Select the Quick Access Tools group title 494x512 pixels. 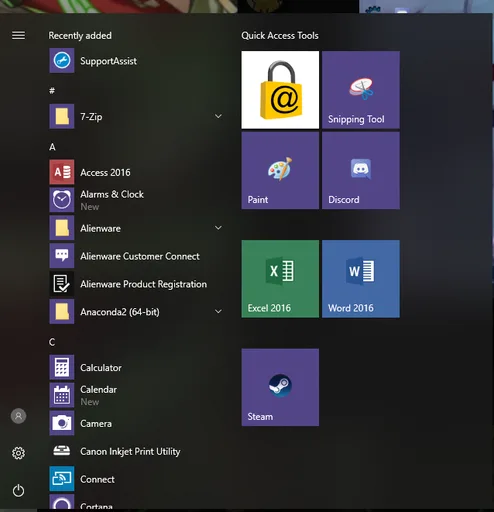click(x=280, y=36)
